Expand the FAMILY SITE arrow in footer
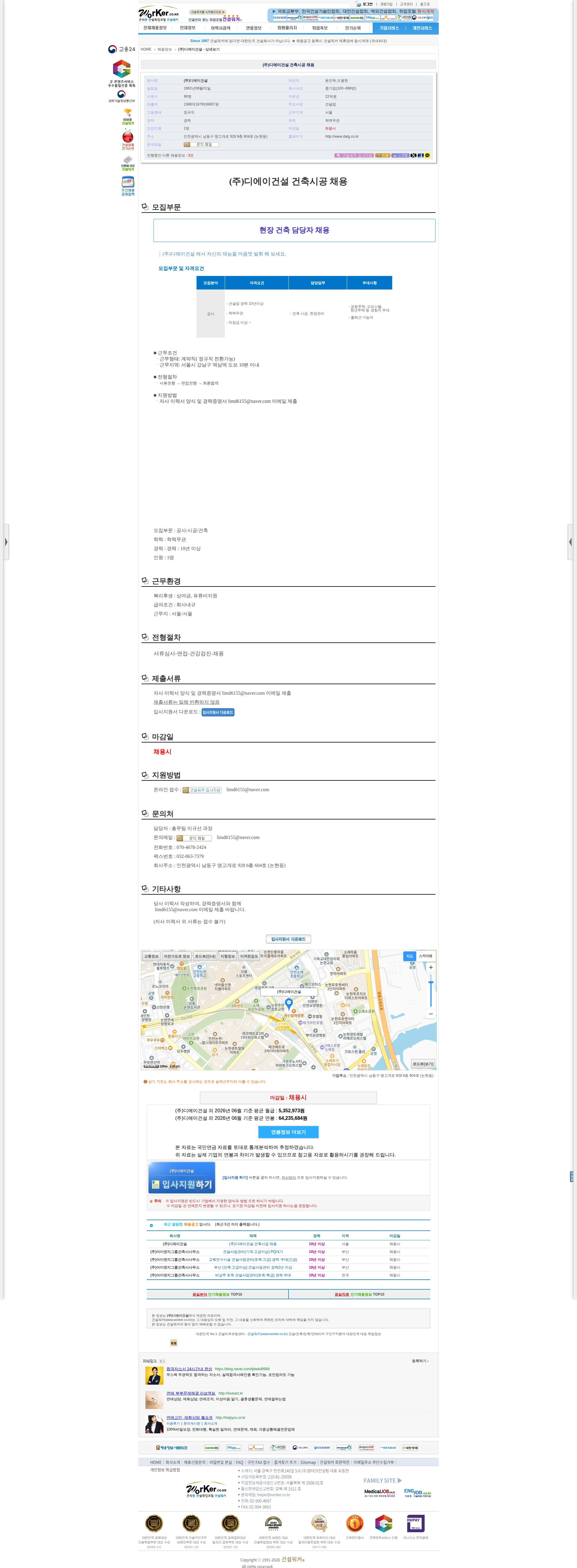 (399, 1480)
